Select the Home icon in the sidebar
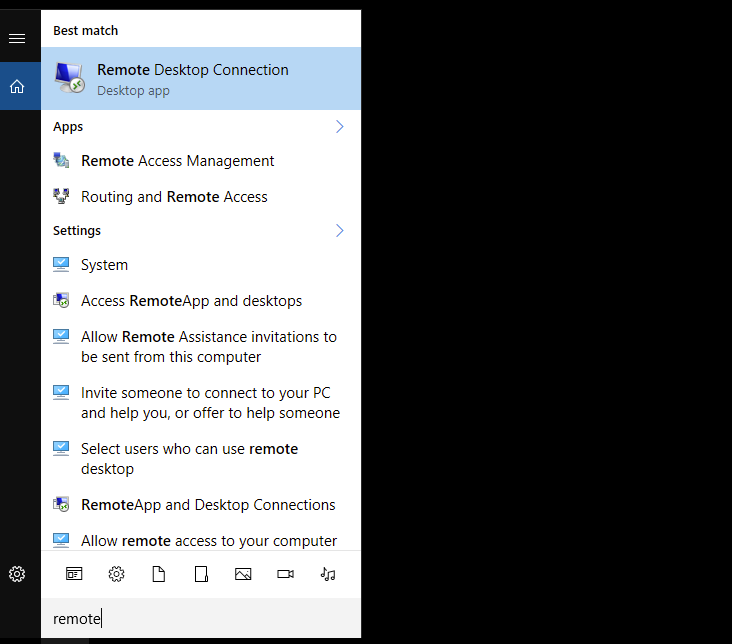The image size is (732, 644). tap(17, 86)
